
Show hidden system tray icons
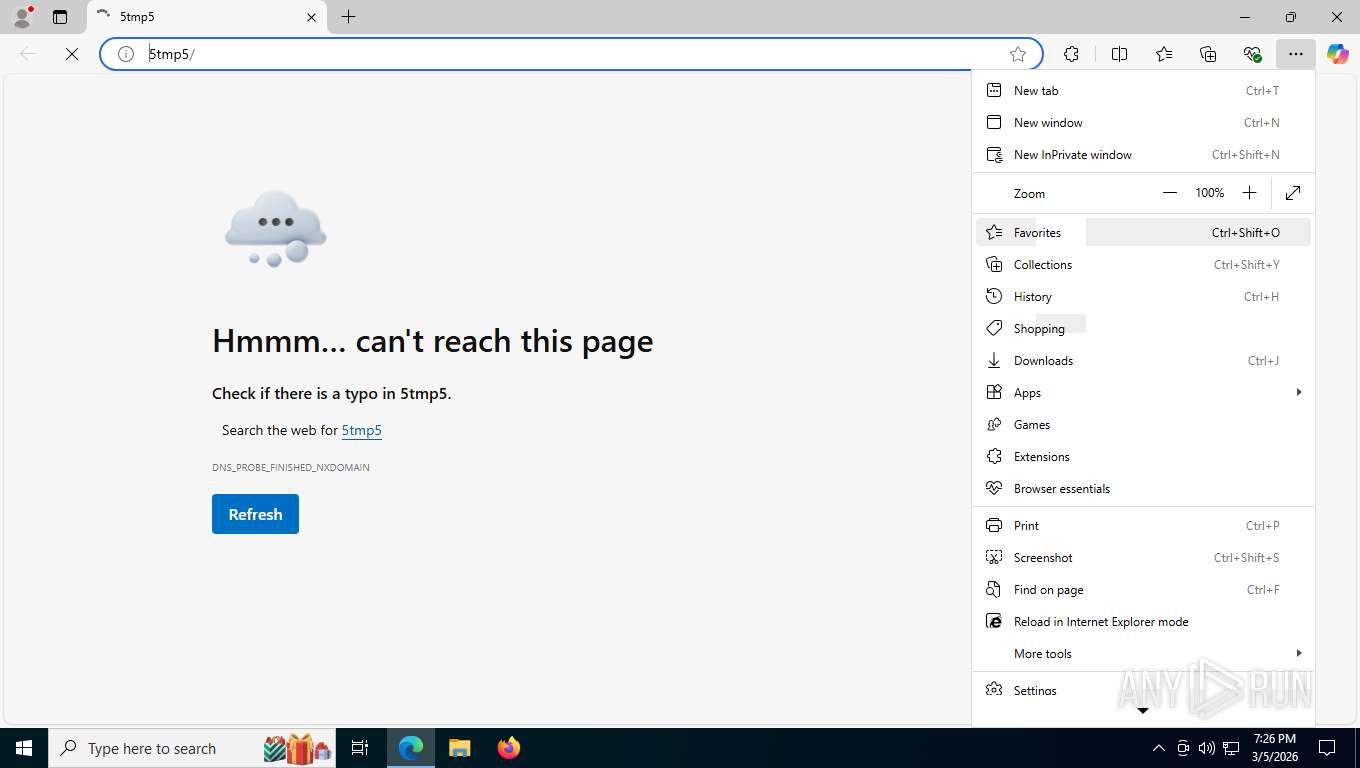coord(1159,748)
